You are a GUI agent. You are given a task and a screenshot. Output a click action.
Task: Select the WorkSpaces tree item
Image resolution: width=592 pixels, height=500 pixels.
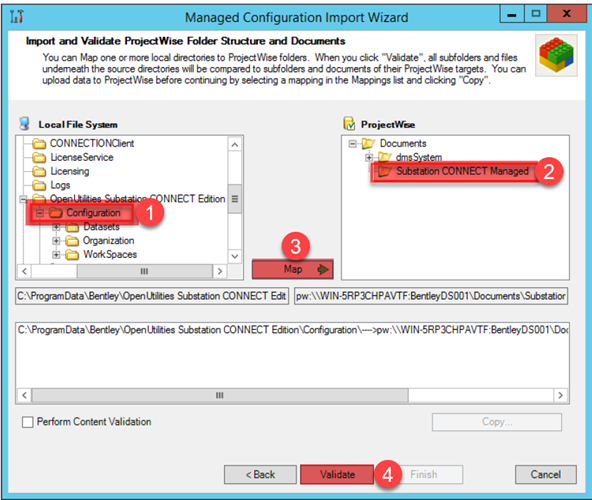pos(110,255)
